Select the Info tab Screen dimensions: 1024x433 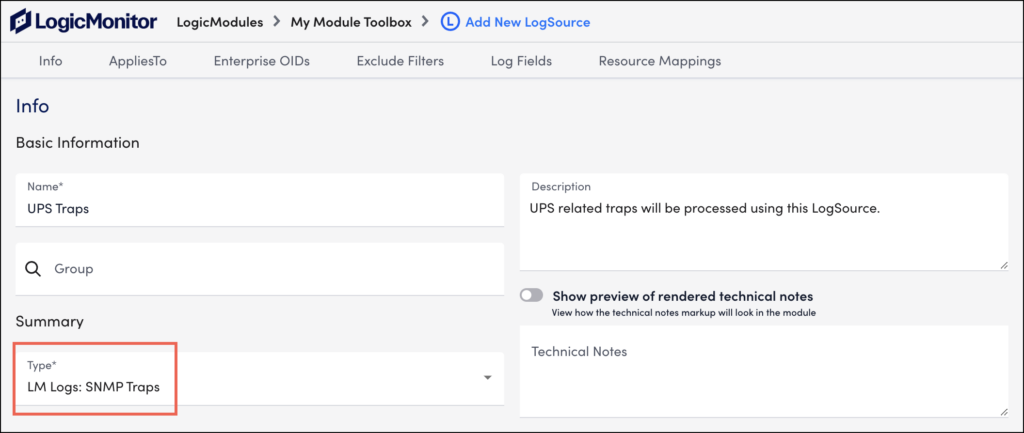click(x=50, y=61)
